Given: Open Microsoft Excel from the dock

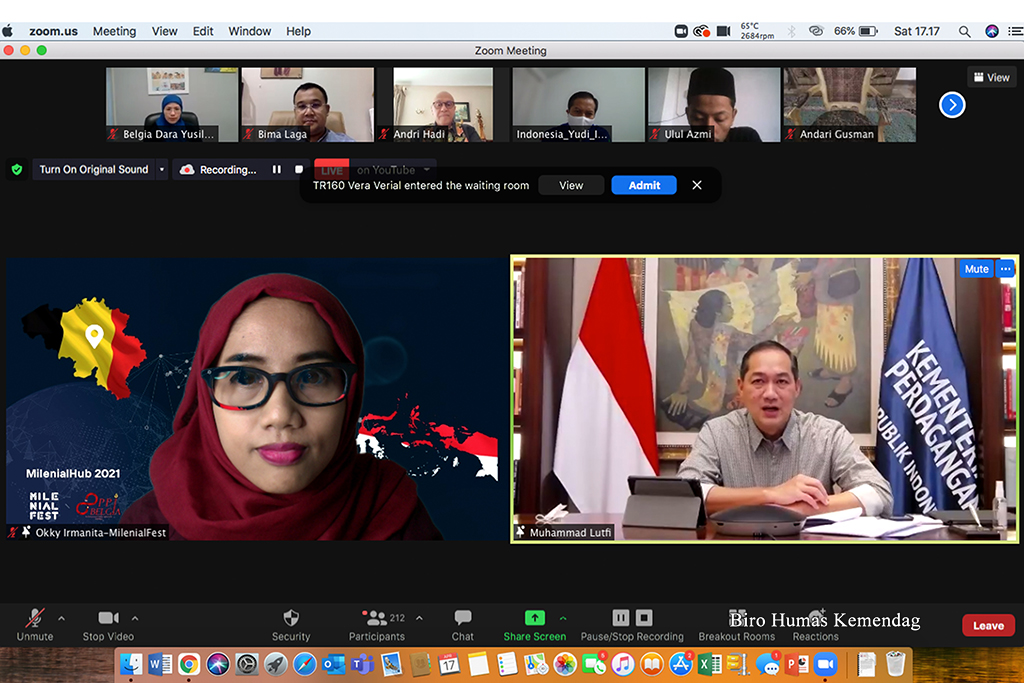Looking at the screenshot, I should coord(709,665).
